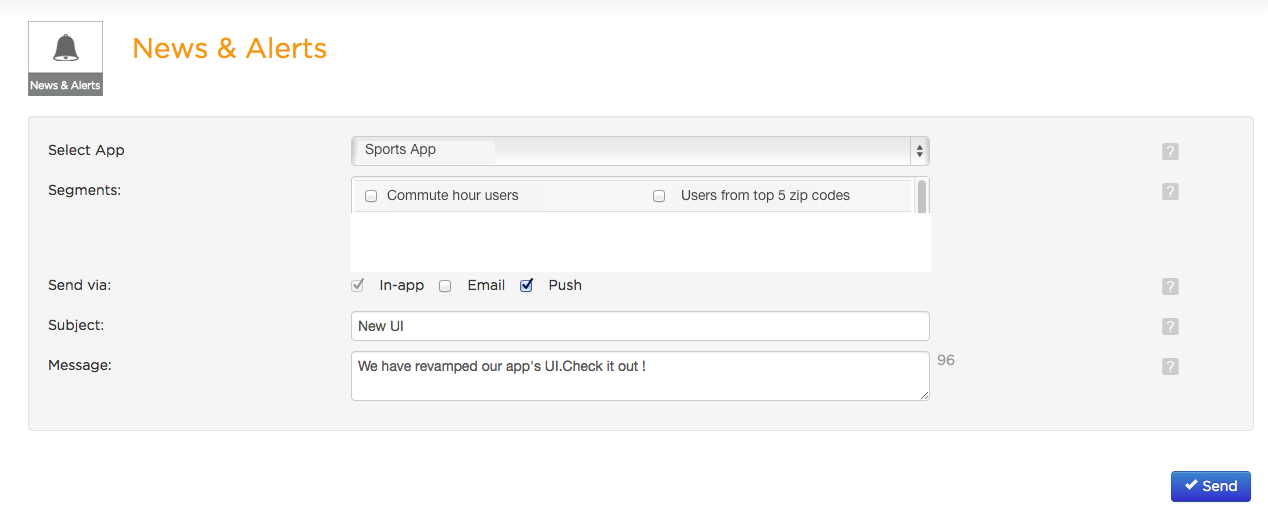The image size is (1268, 522).
Task: Click the News & Alerts label under bell
Action: 65,86
